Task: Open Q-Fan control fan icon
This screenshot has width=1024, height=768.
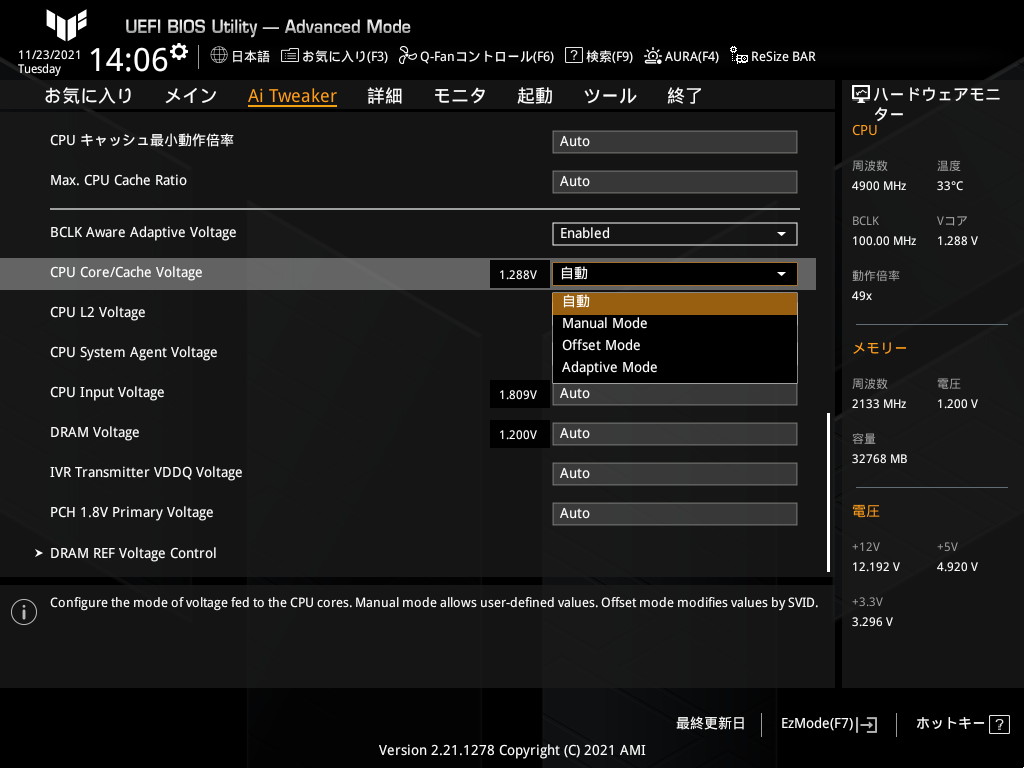Action: click(x=408, y=56)
